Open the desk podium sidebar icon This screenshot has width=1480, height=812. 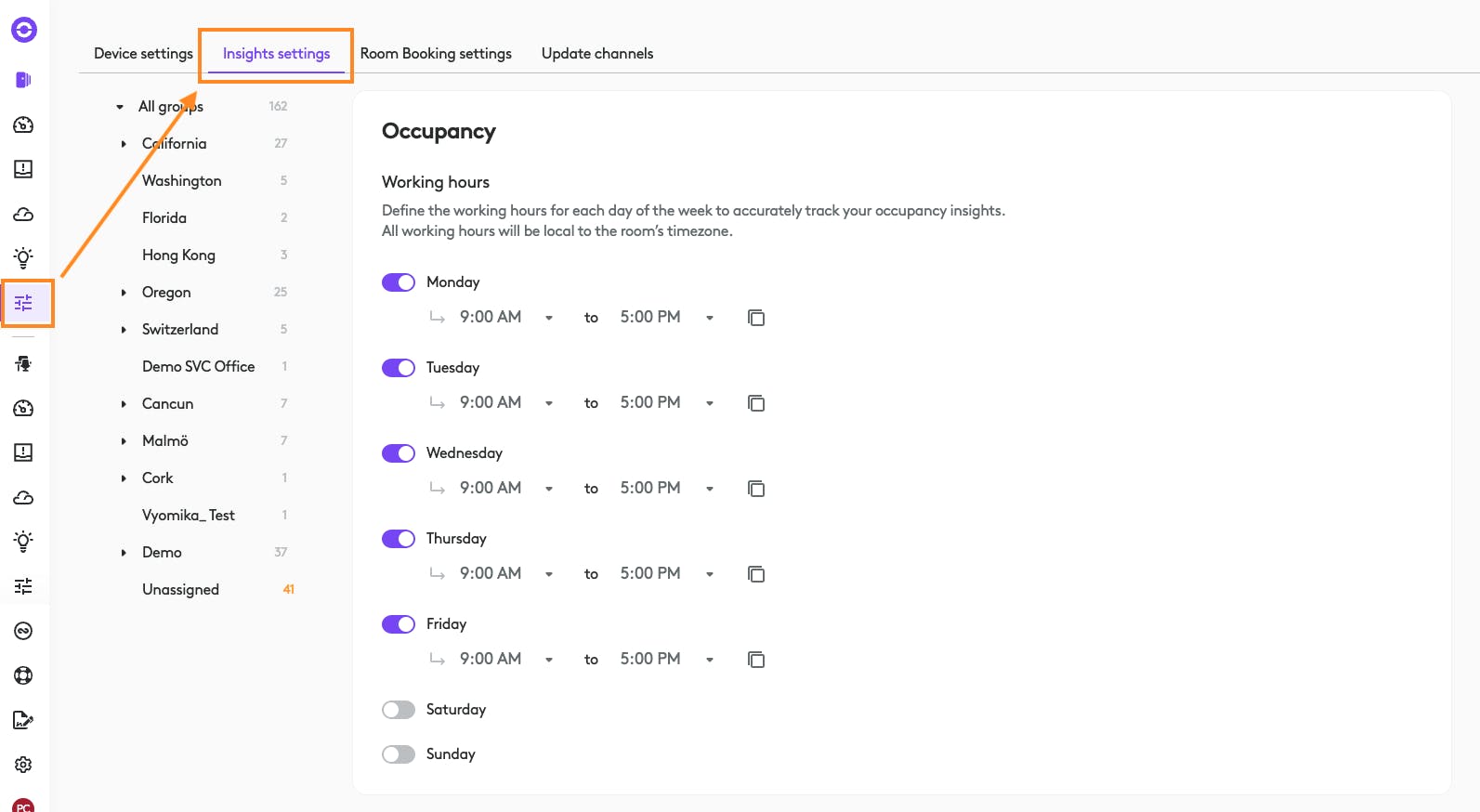24,364
